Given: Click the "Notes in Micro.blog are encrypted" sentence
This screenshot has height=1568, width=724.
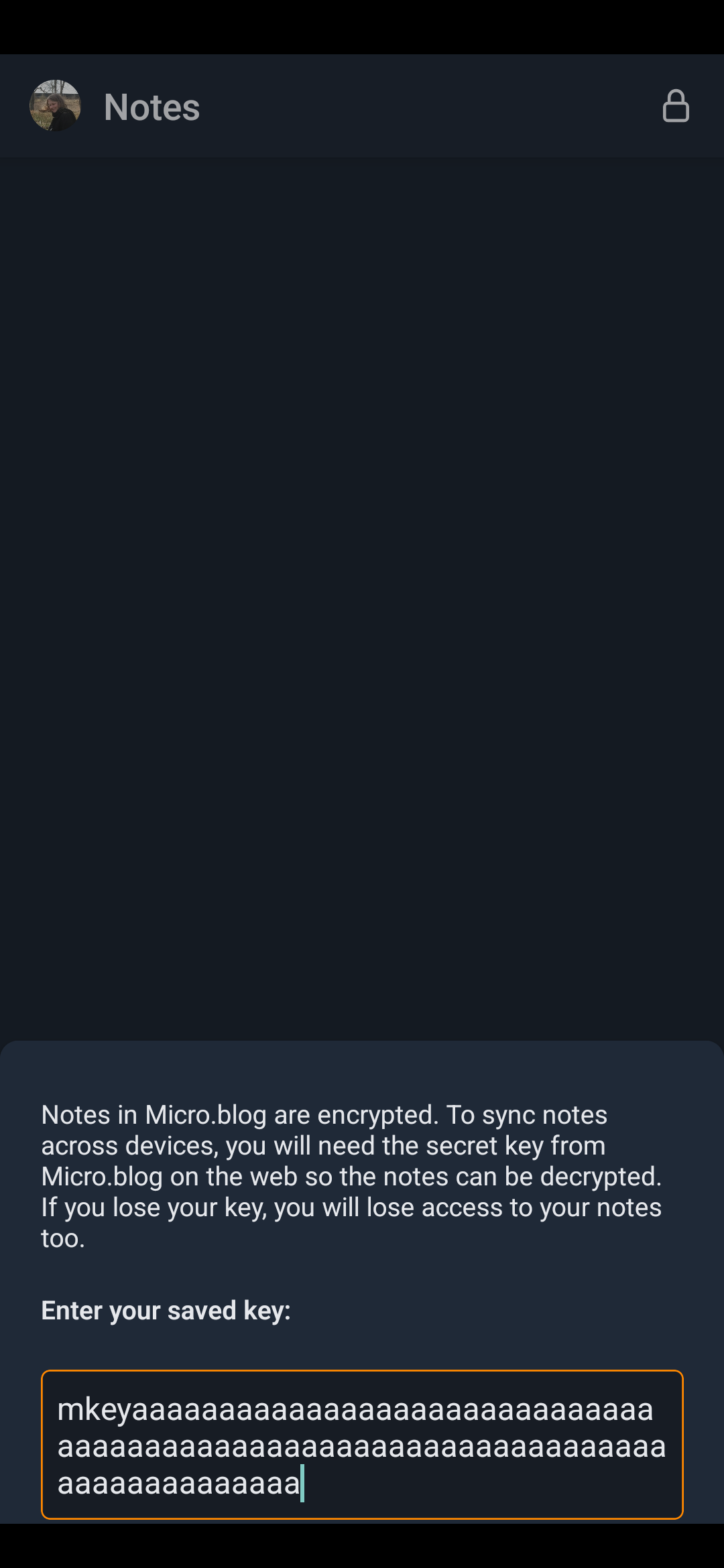Looking at the screenshot, I should [x=240, y=1115].
